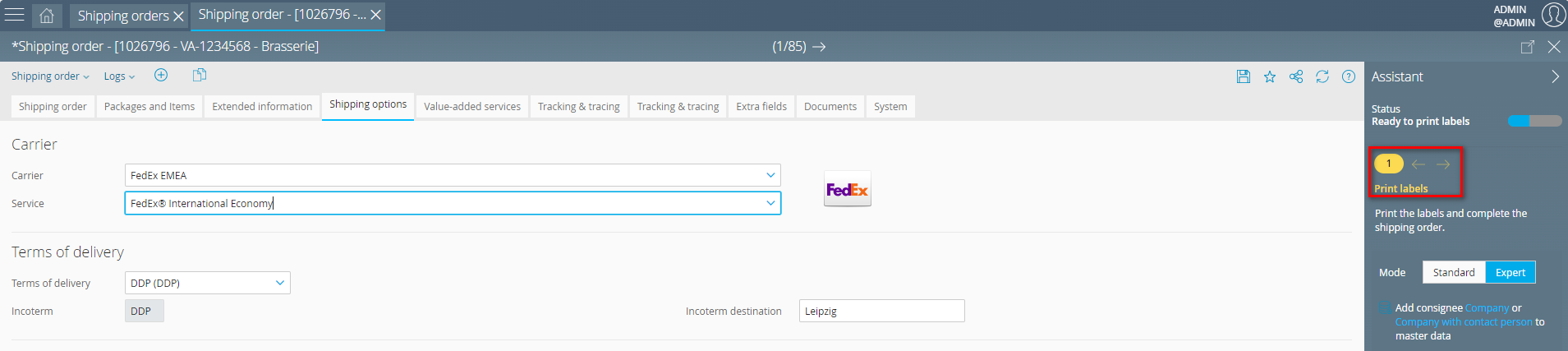Open the System tab
The height and width of the screenshot is (351, 1568).
point(890,107)
